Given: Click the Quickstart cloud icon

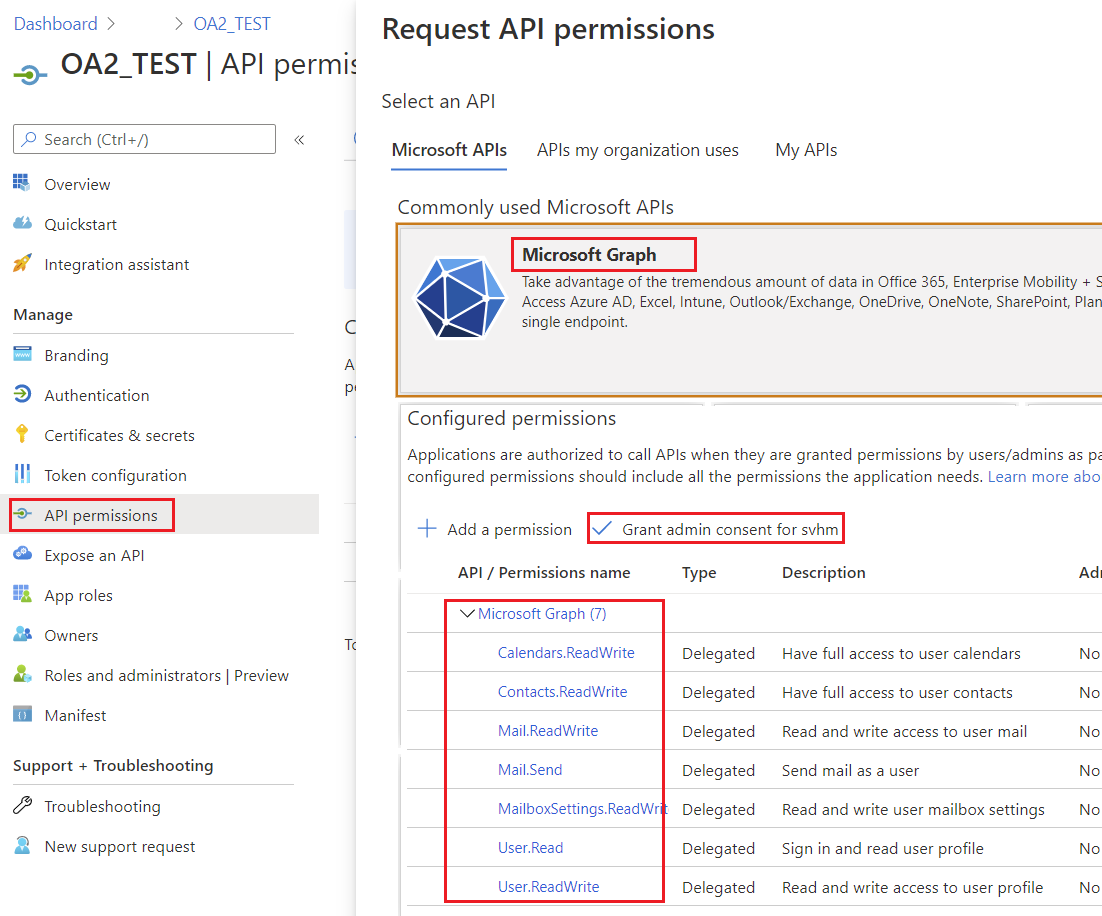Looking at the screenshot, I should [22, 224].
